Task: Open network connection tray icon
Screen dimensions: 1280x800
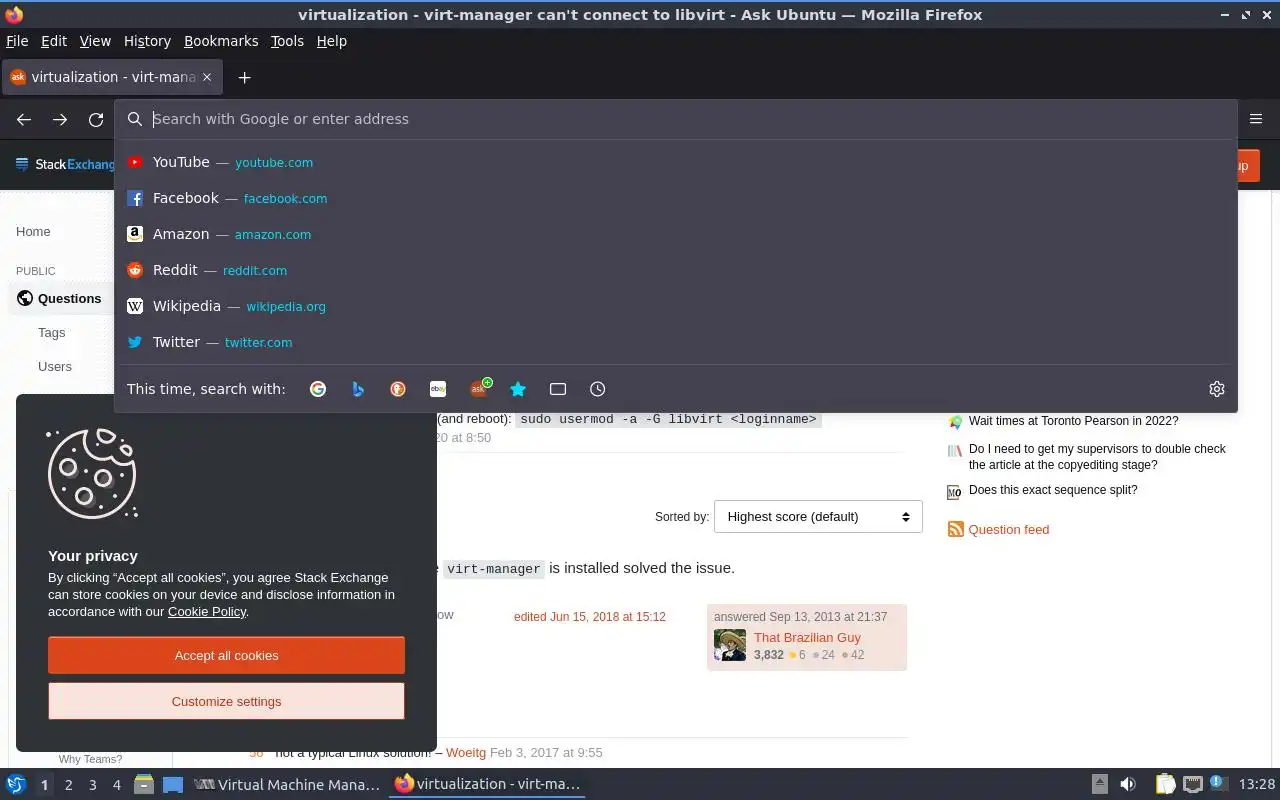Action: (x=1192, y=784)
